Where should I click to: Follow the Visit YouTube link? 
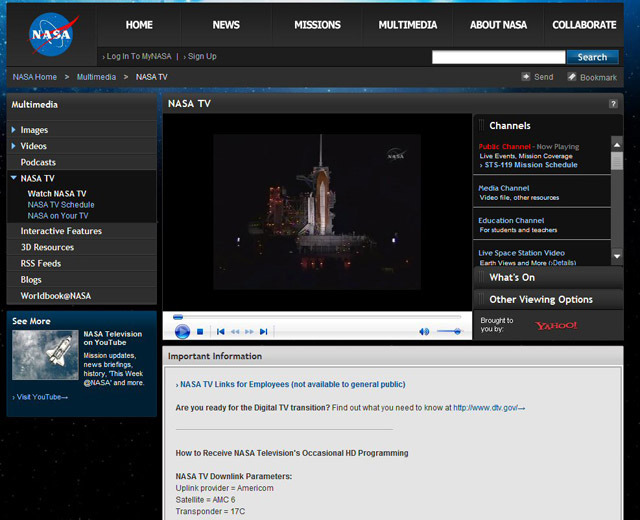tap(42, 397)
